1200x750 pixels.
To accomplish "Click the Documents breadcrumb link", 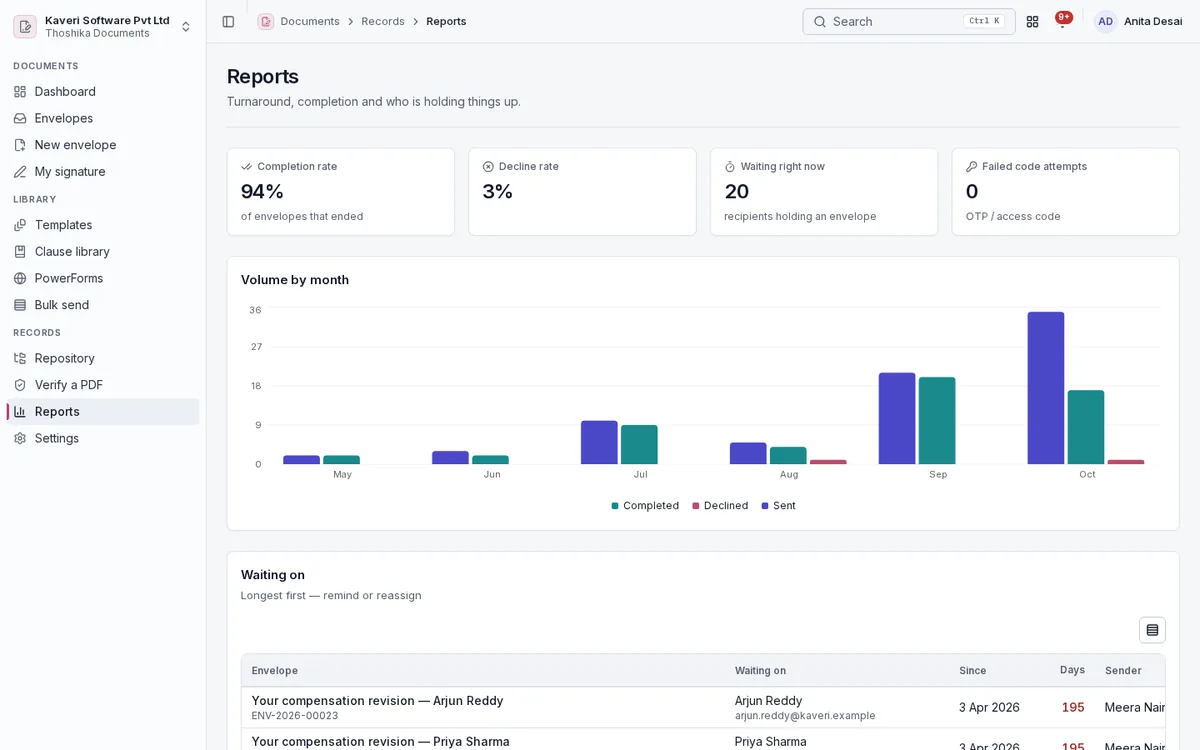I will [x=310, y=21].
